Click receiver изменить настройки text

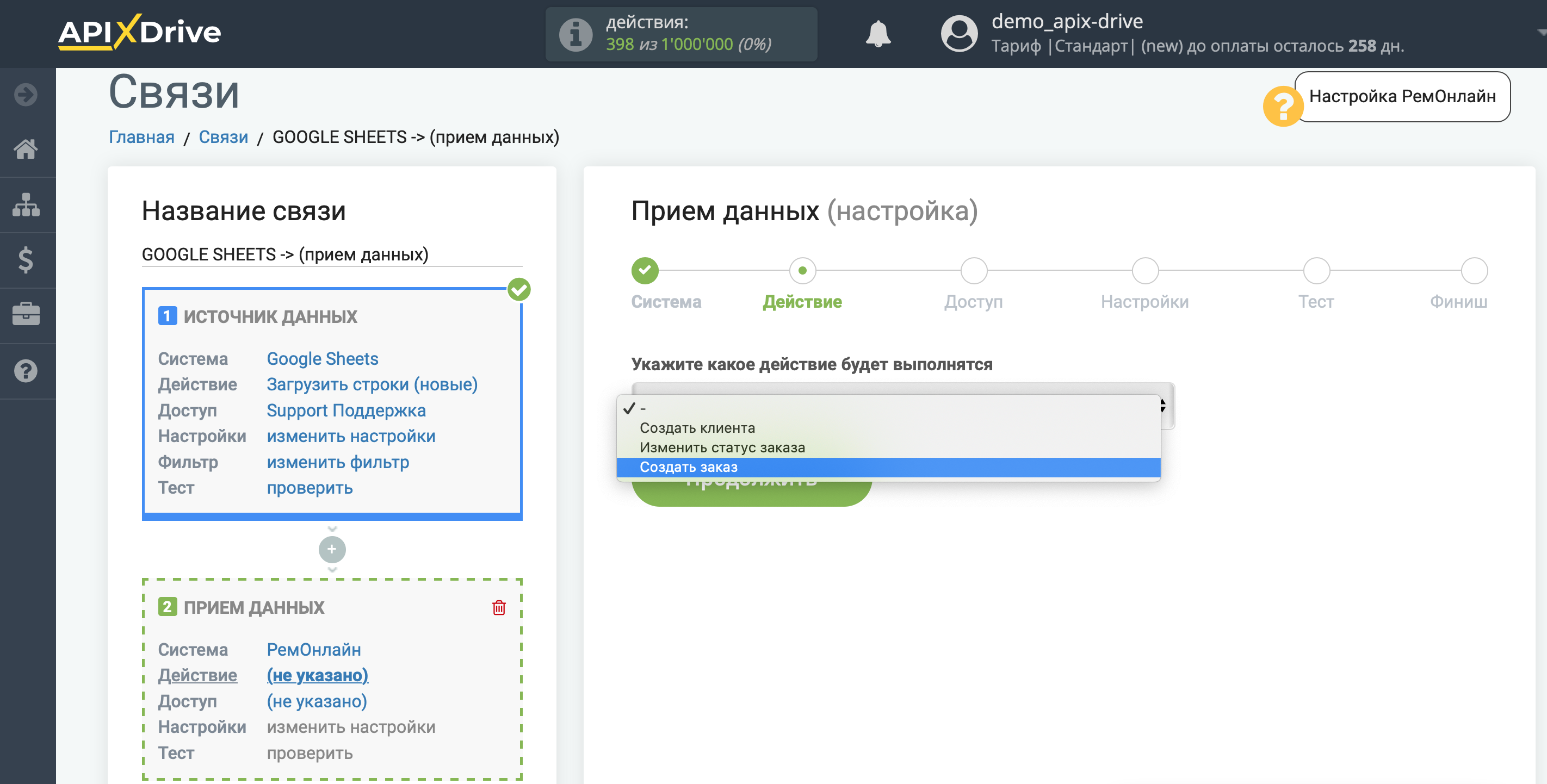pos(351,727)
